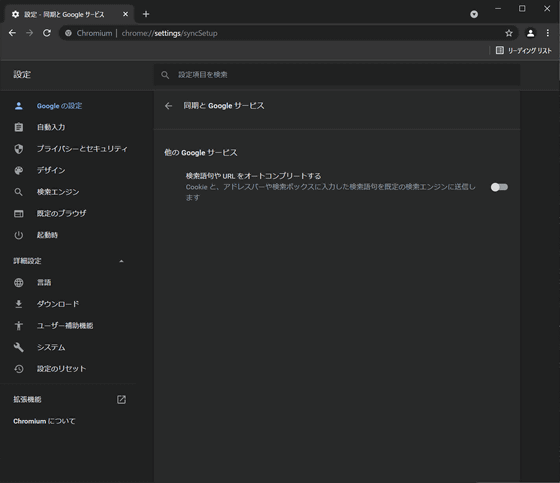Screen dimensions: 560x483
Task: Bookmark this page with star icon
Action: point(509,33)
